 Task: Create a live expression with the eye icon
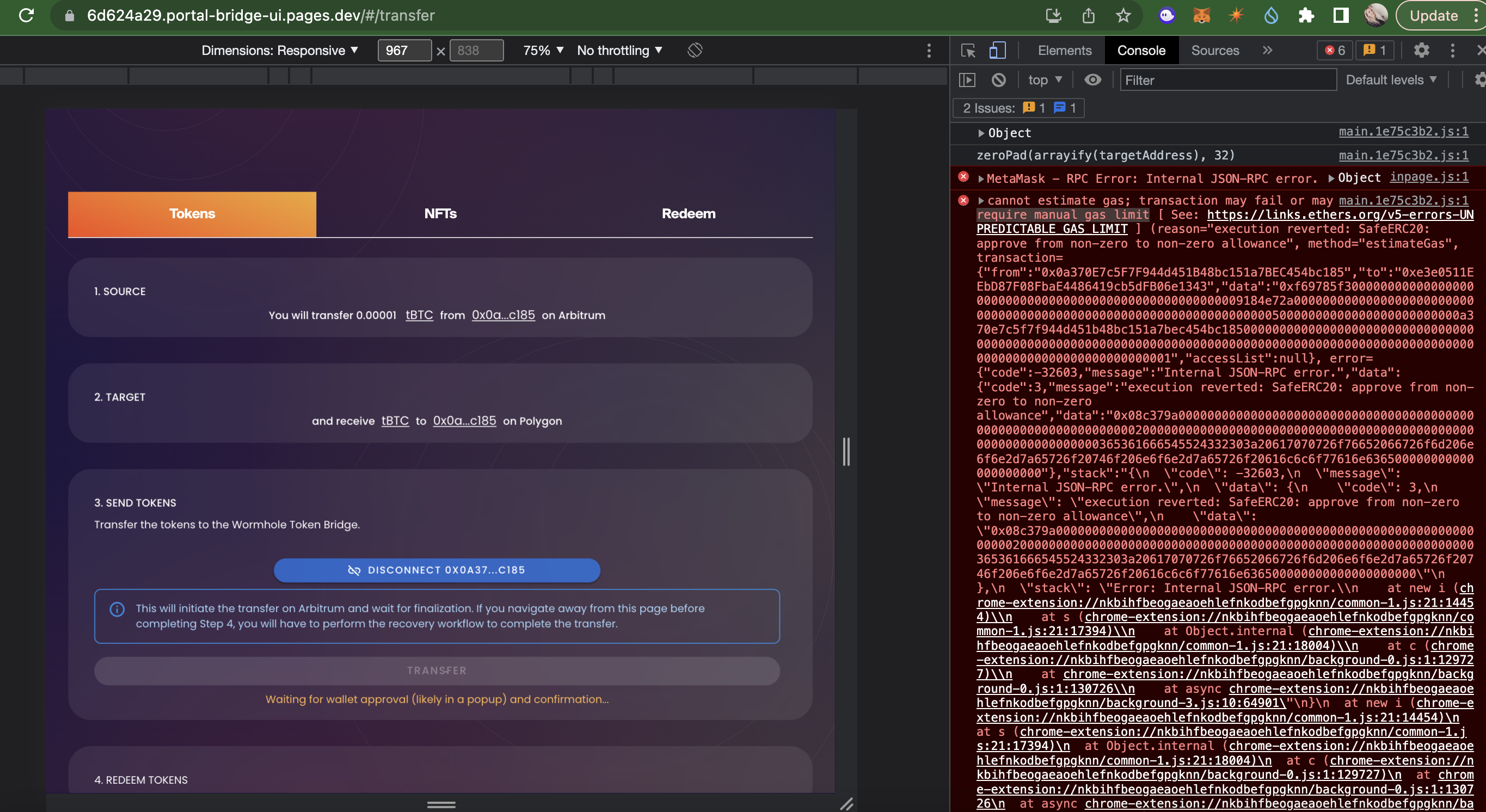(x=1093, y=79)
